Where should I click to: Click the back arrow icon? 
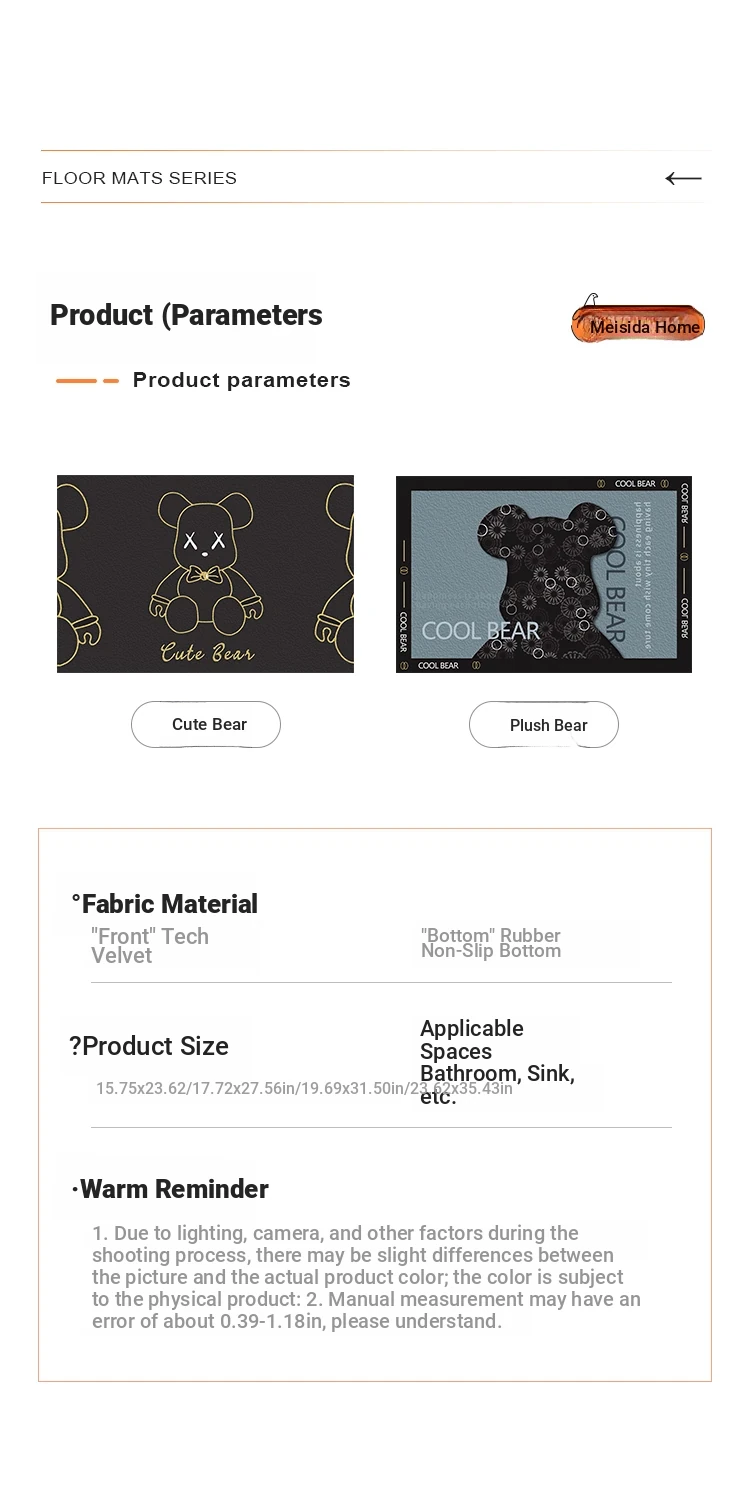coord(683,178)
